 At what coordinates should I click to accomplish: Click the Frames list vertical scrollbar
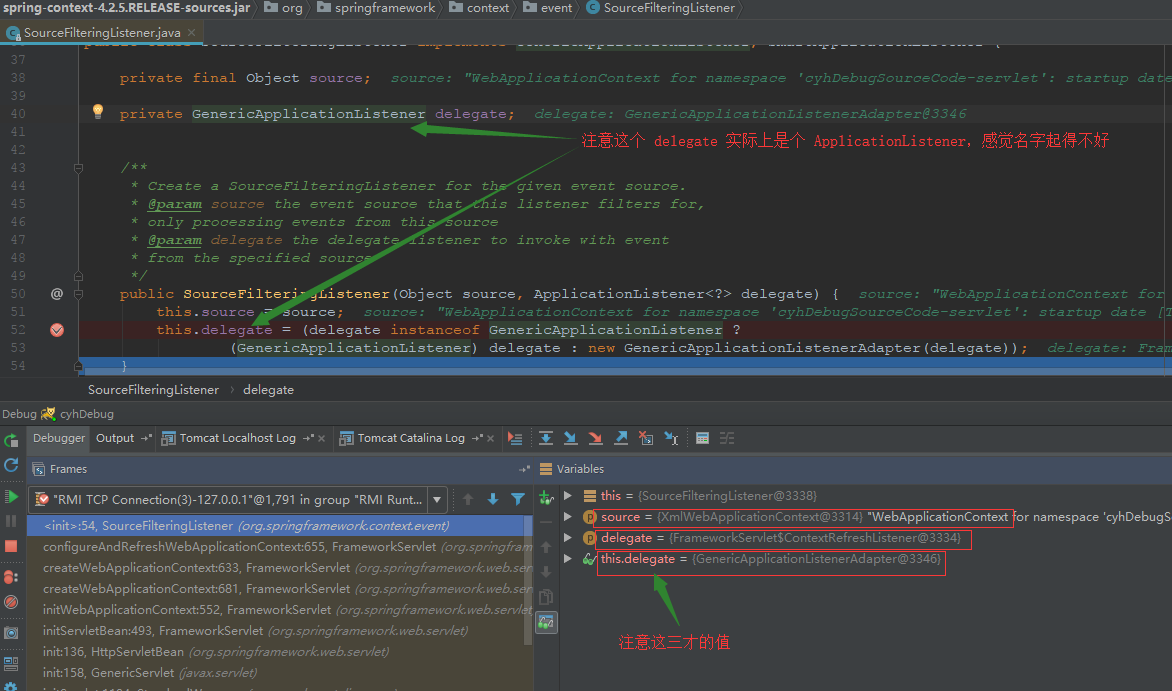coord(528,580)
